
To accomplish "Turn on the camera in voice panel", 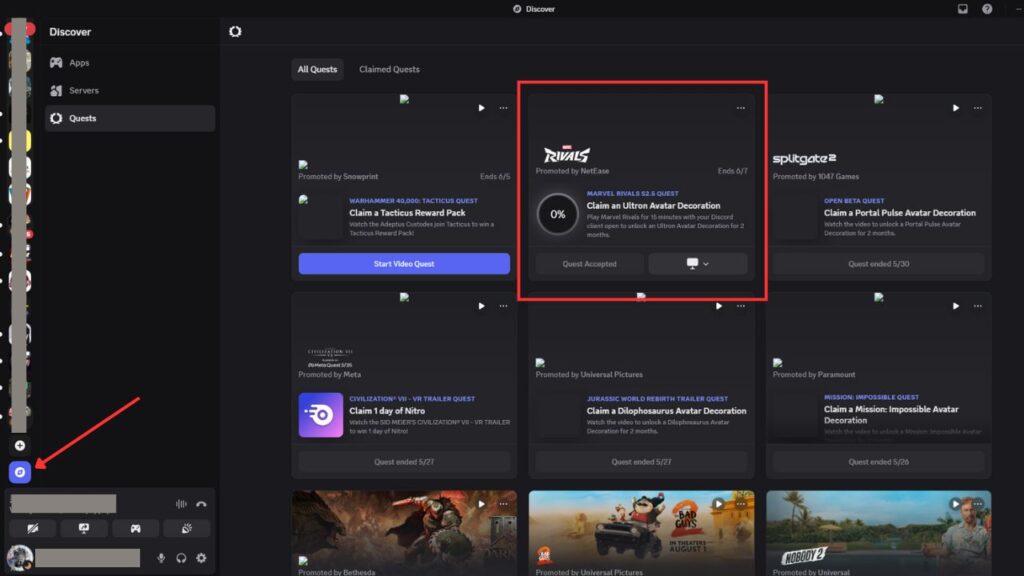I will tap(33, 528).
